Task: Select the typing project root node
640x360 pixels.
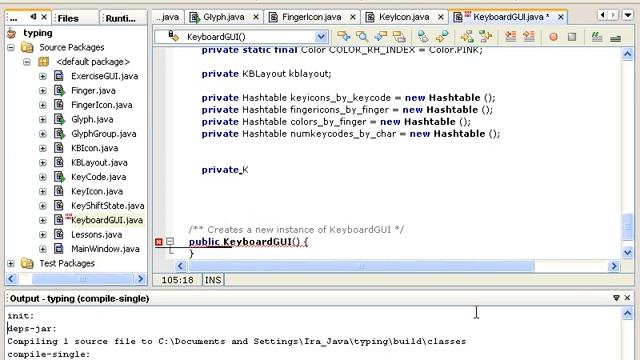Action: click(38, 33)
